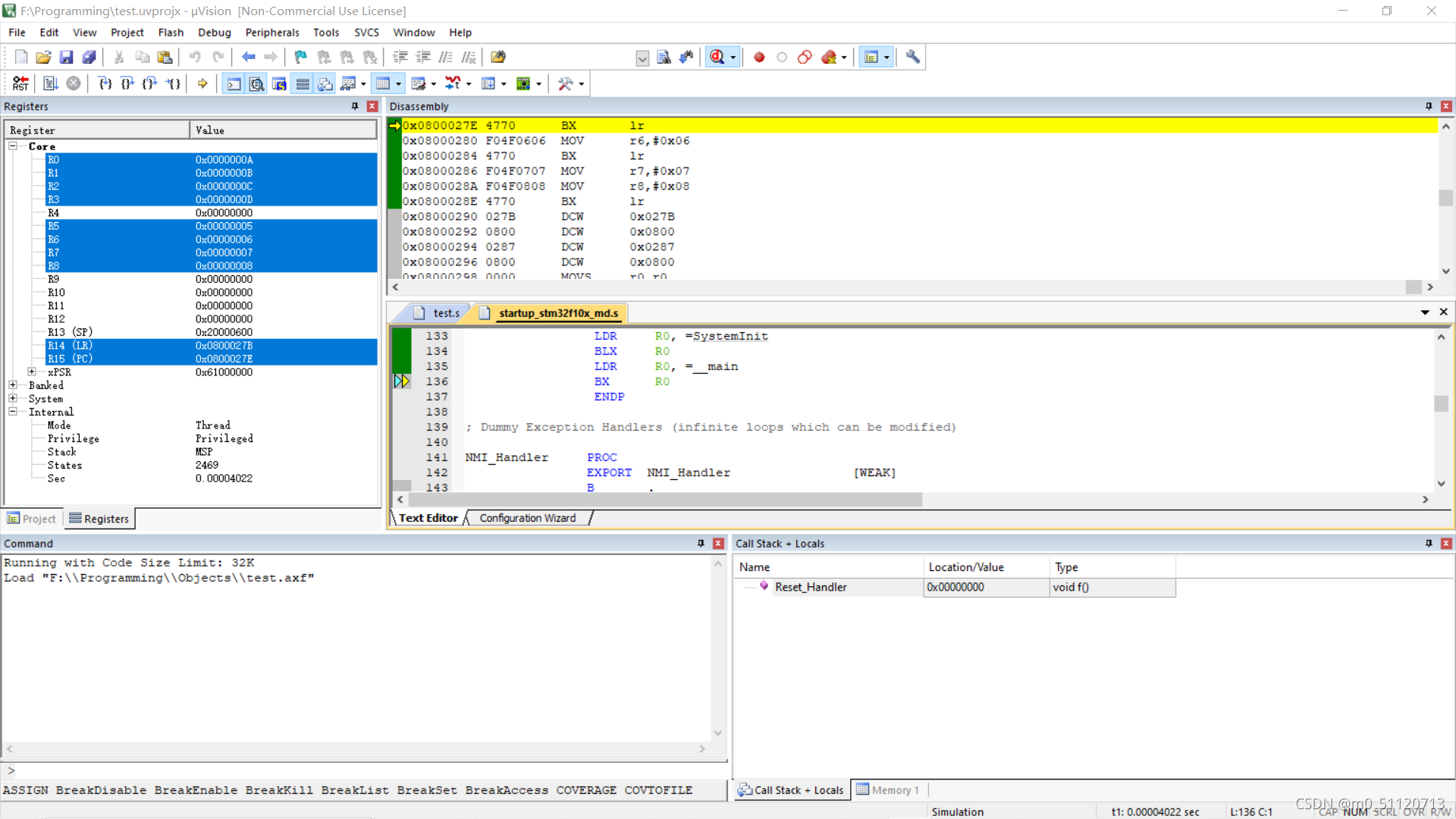Switch to the test.s editor tab

tap(446, 313)
